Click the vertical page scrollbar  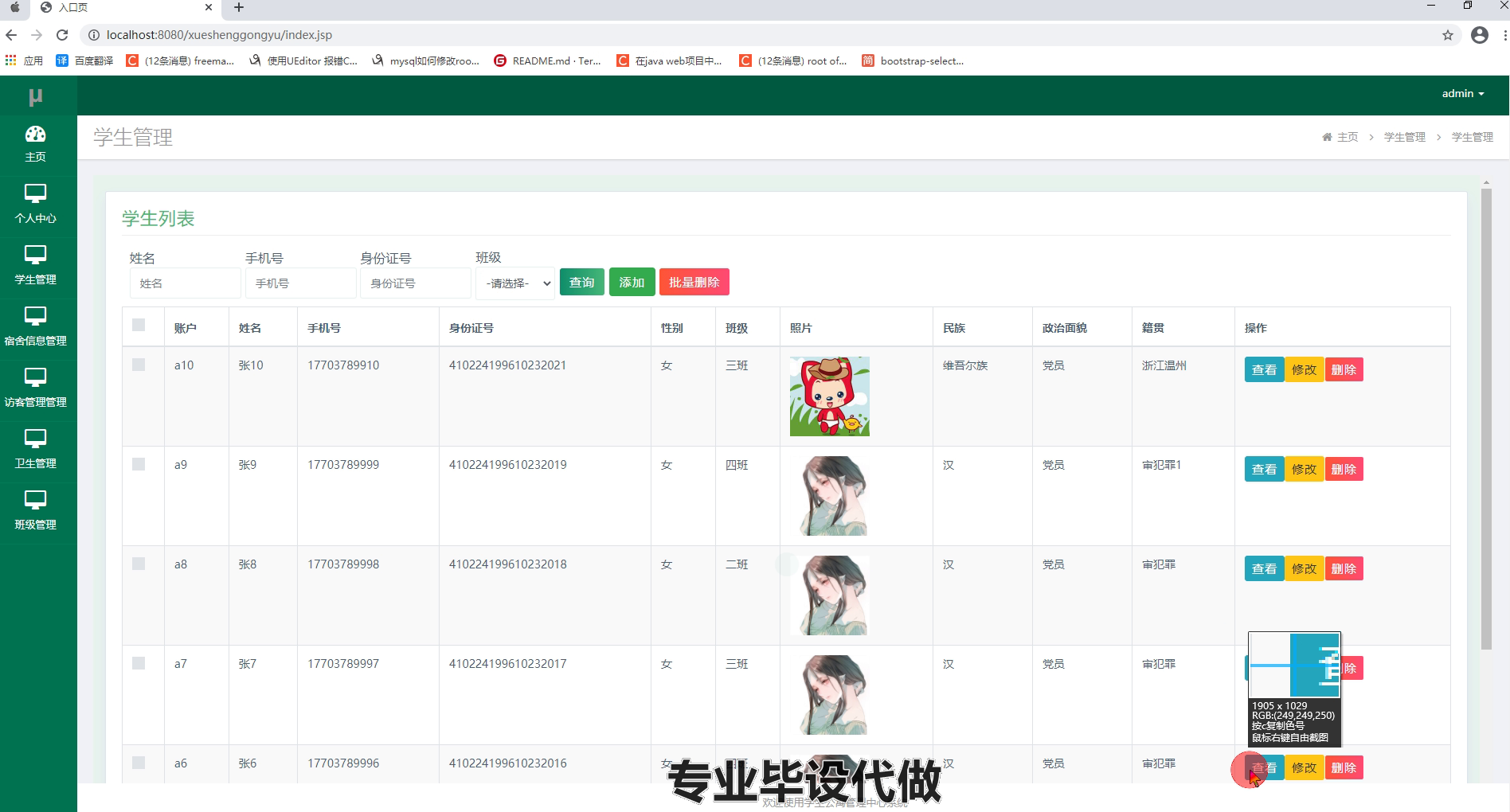point(1485,418)
